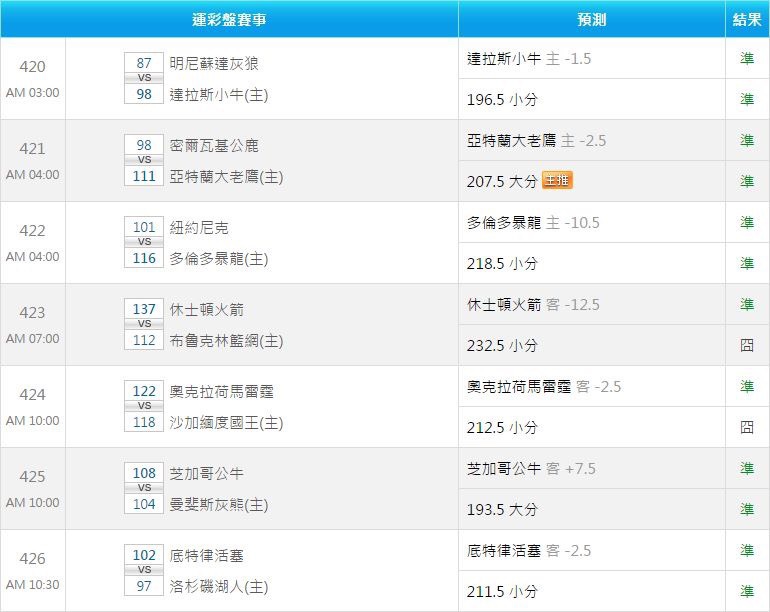Viewport: 770px width, 612px height.
Task: Click the orange 主推 badge beside 207.5 大分
Action: [557, 181]
